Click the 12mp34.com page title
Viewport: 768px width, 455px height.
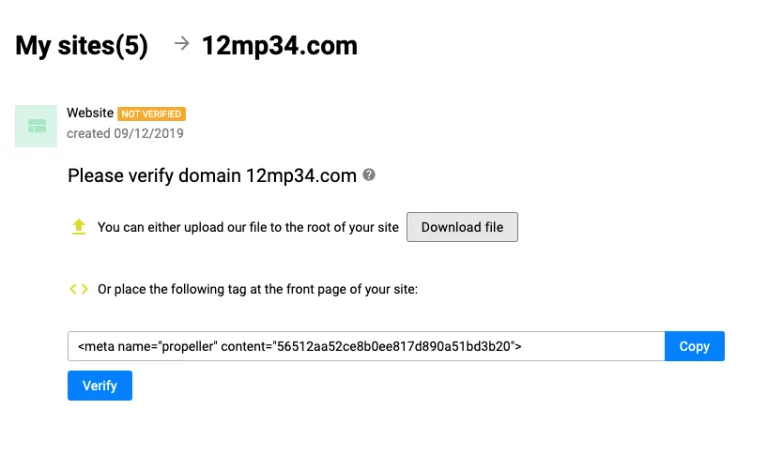[280, 46]
